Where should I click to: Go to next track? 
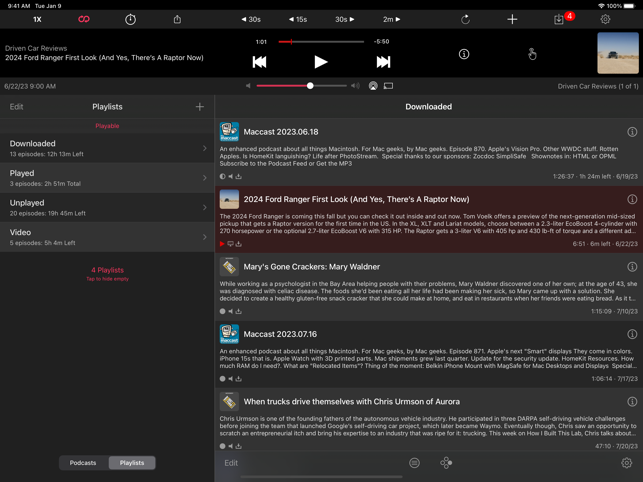[383, 62]
